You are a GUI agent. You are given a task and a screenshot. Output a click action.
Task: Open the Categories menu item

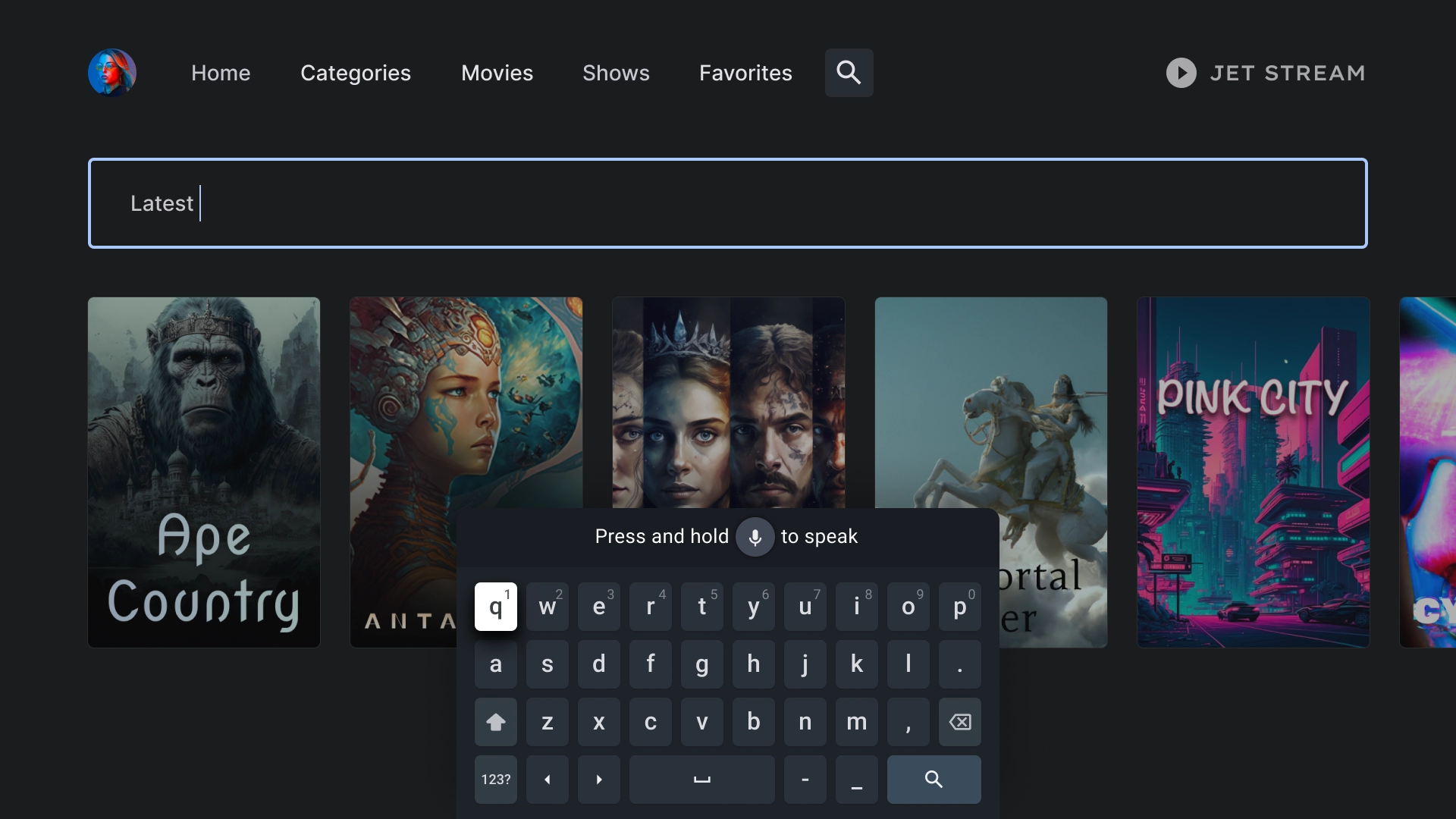[355, 72]
